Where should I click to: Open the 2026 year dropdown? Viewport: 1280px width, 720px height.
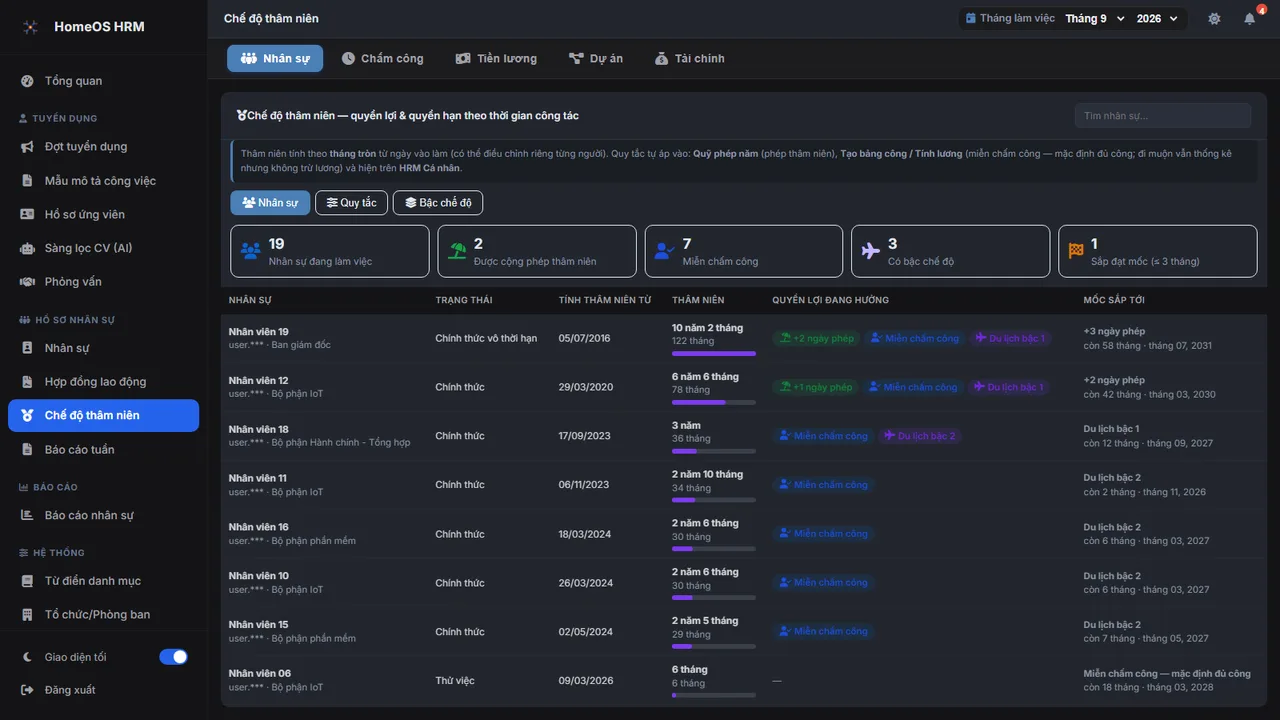pyautogui.click(x=1159, y=19)
